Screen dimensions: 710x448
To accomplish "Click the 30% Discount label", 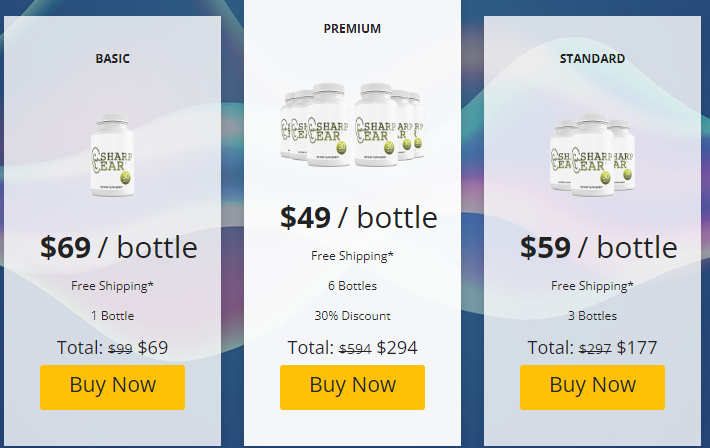I will (x=352, y=316).
